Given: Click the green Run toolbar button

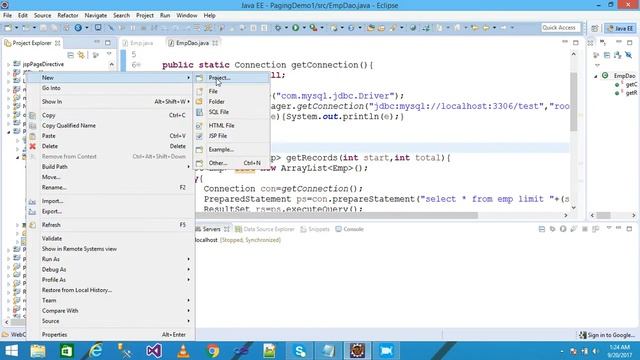Looking at the screenshot, I should (x=295, y=28).
